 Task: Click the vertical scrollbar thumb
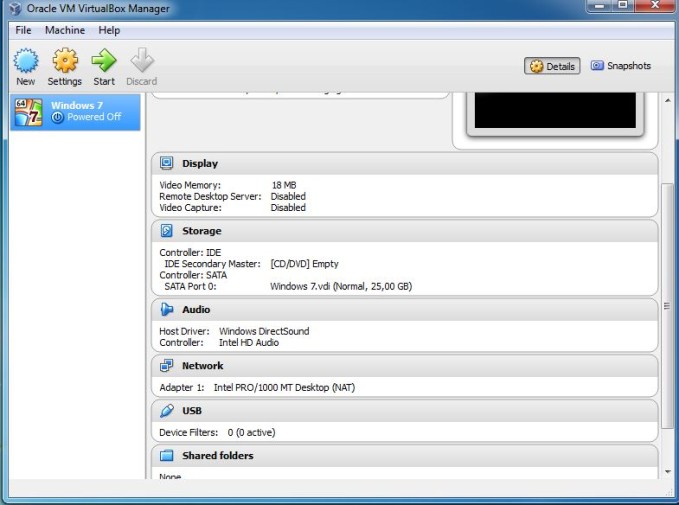[x=667, y=305]
